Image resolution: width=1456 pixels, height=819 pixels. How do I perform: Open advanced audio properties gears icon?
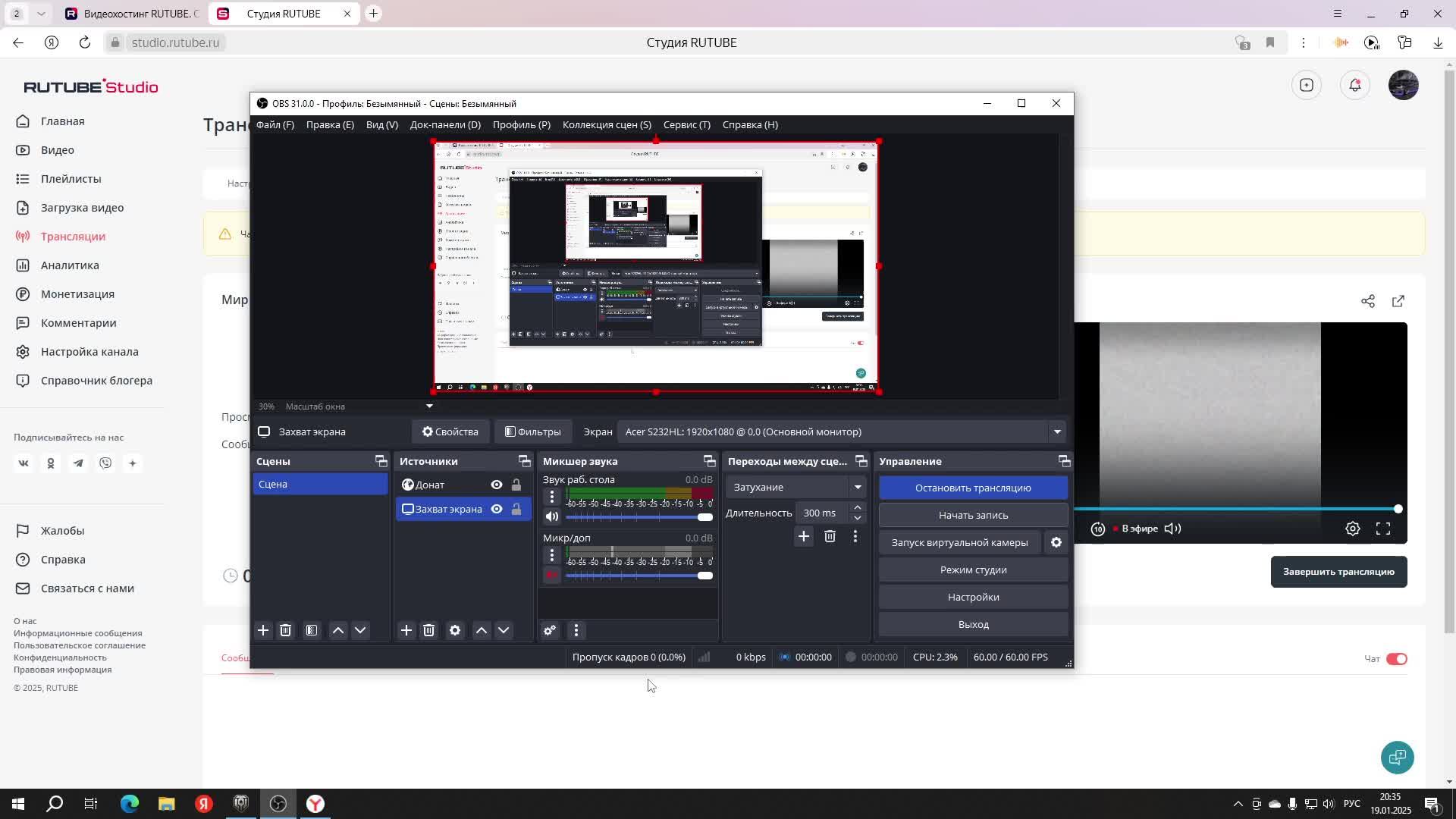(550, 630)
